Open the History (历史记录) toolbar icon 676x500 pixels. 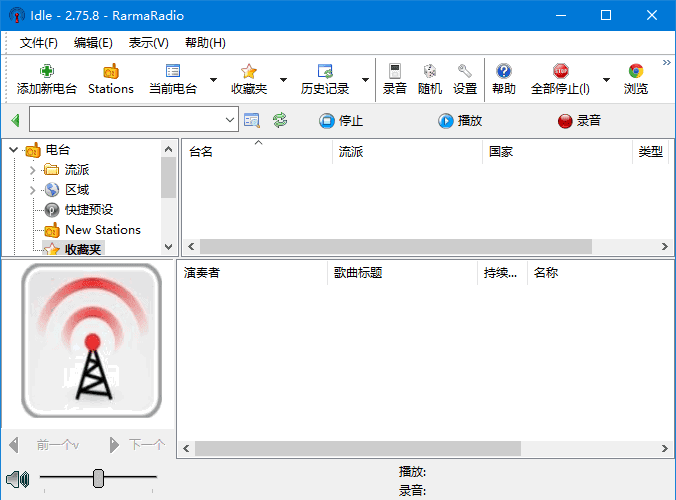[325, 71]
